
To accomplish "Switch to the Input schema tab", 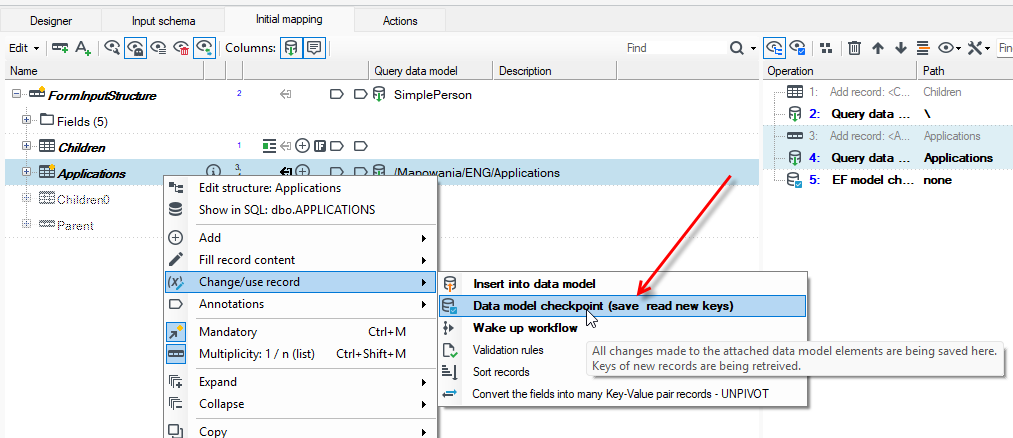I will click(163, 21).
